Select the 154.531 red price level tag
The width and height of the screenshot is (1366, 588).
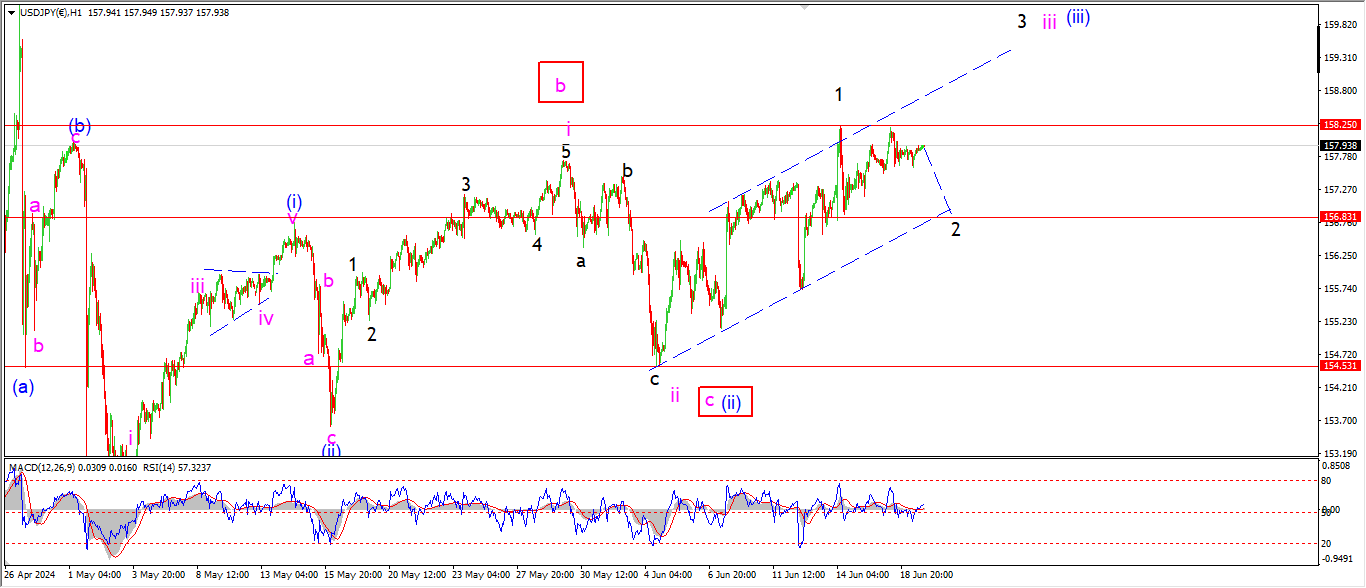tap(1340, 366)
